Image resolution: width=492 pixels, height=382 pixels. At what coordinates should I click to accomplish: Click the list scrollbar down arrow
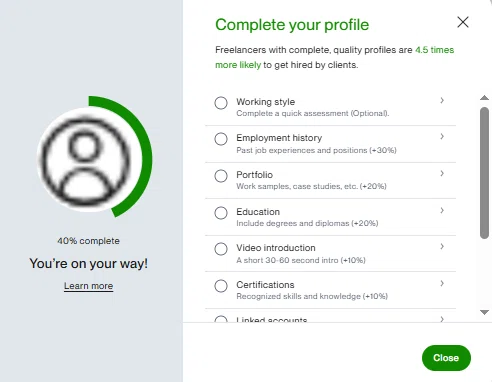pos(484,312)
